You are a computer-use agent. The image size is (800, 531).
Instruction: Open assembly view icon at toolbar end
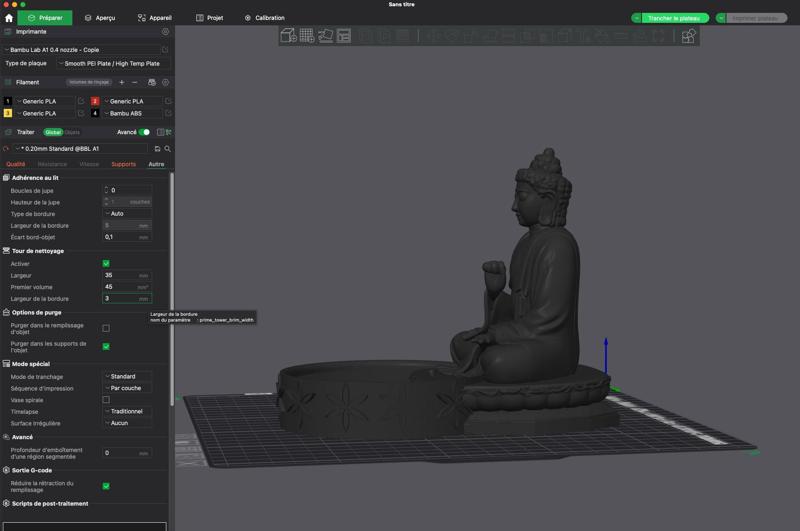[x=688, y=36]
